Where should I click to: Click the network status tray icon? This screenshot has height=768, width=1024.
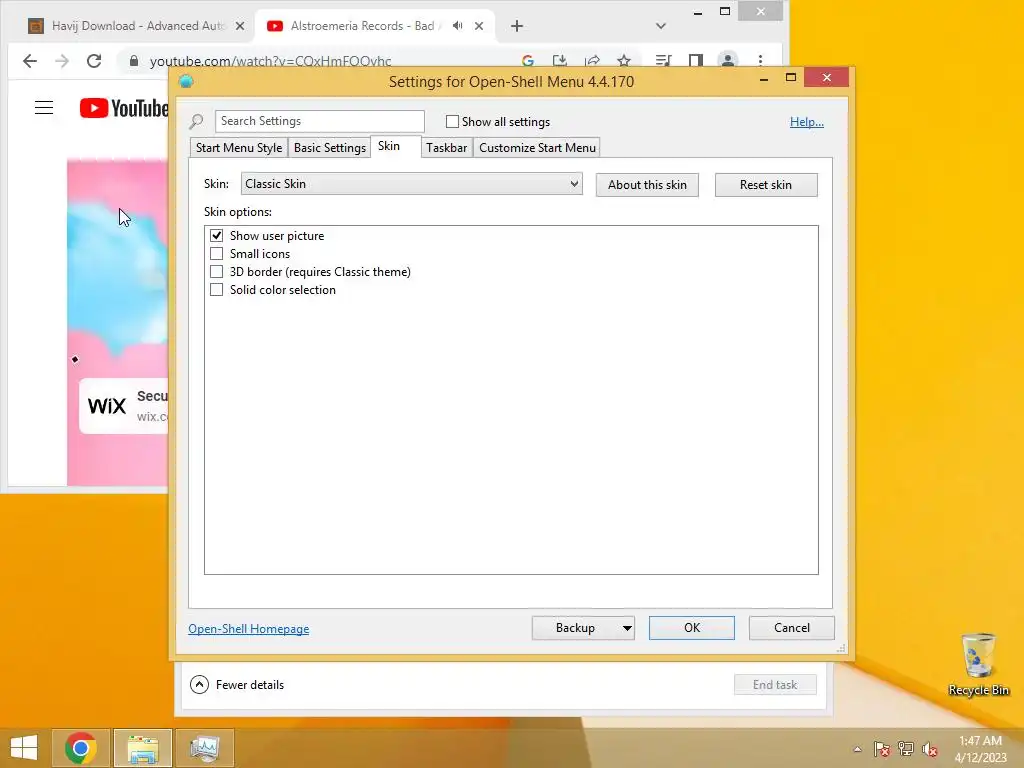[x=906, y=749]
